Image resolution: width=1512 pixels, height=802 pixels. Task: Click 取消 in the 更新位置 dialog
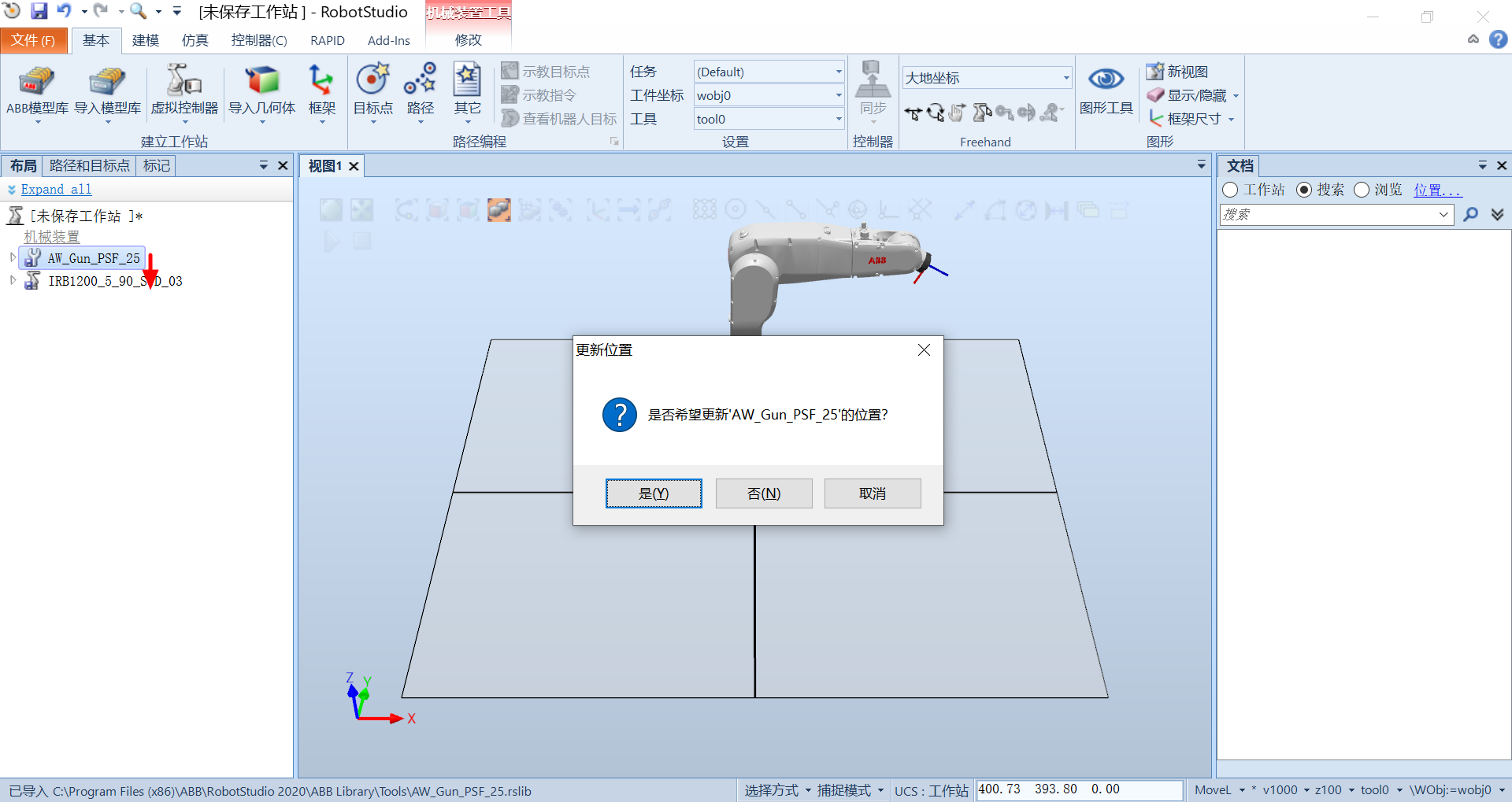[873, 493]
